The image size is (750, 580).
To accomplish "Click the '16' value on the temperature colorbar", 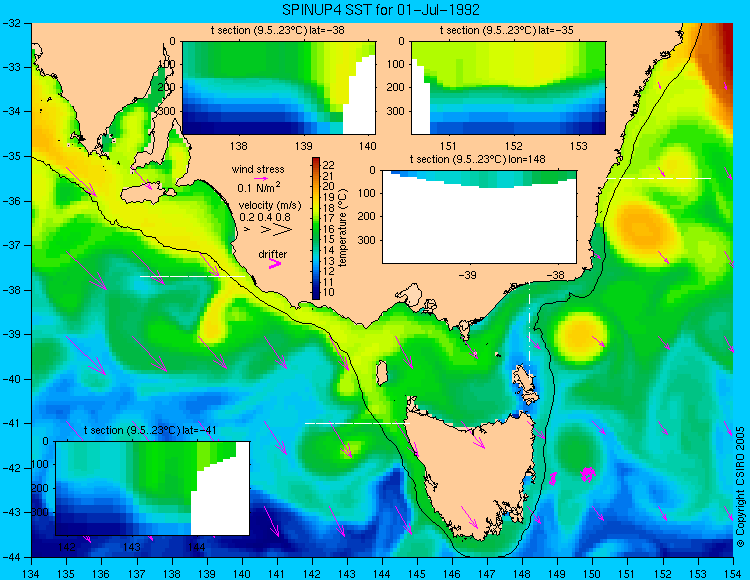I will tap(328, 229).
